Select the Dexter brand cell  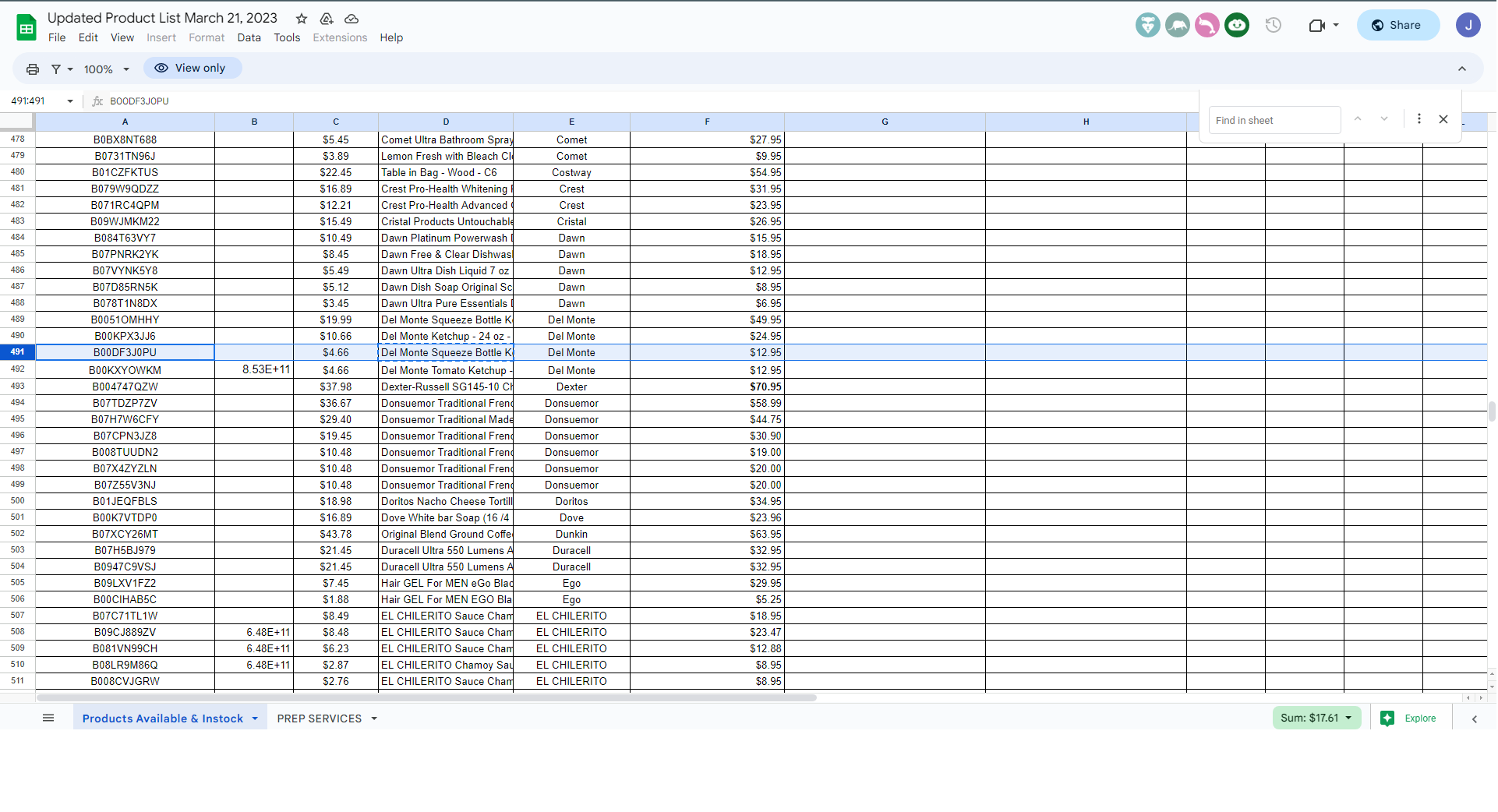coord(571,387)
